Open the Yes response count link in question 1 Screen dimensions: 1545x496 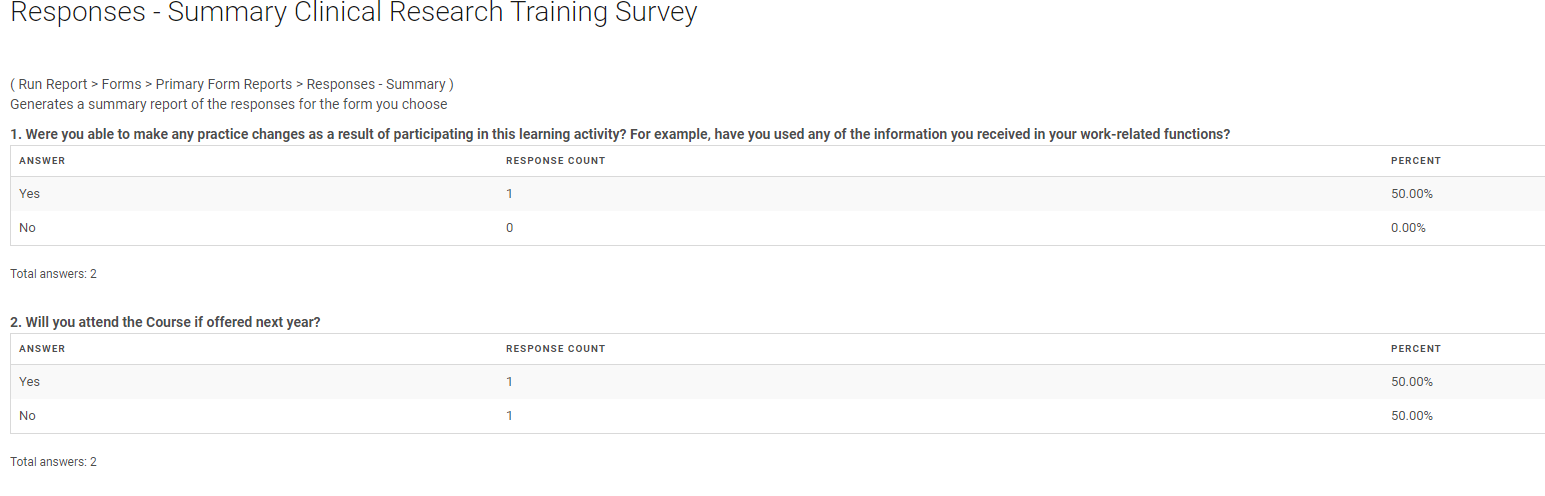509,194
